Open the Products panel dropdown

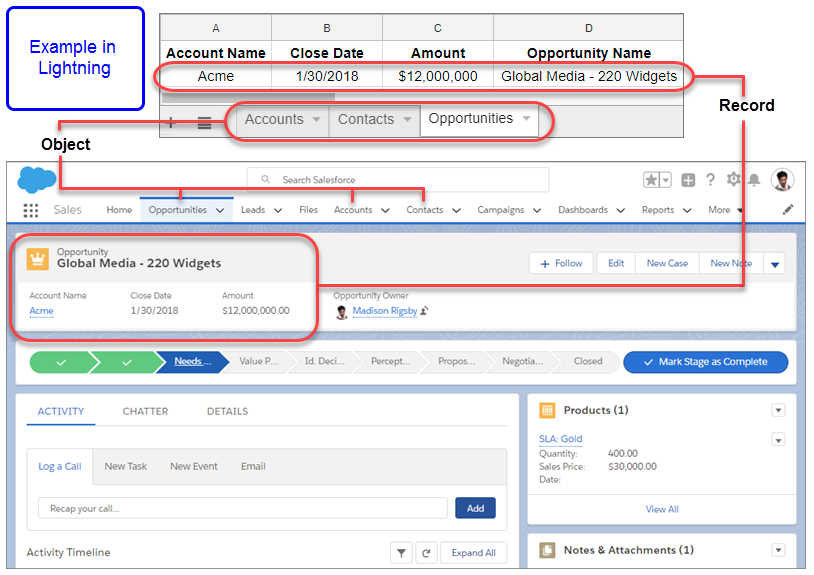pyautogui.click(x=778, y=410)
